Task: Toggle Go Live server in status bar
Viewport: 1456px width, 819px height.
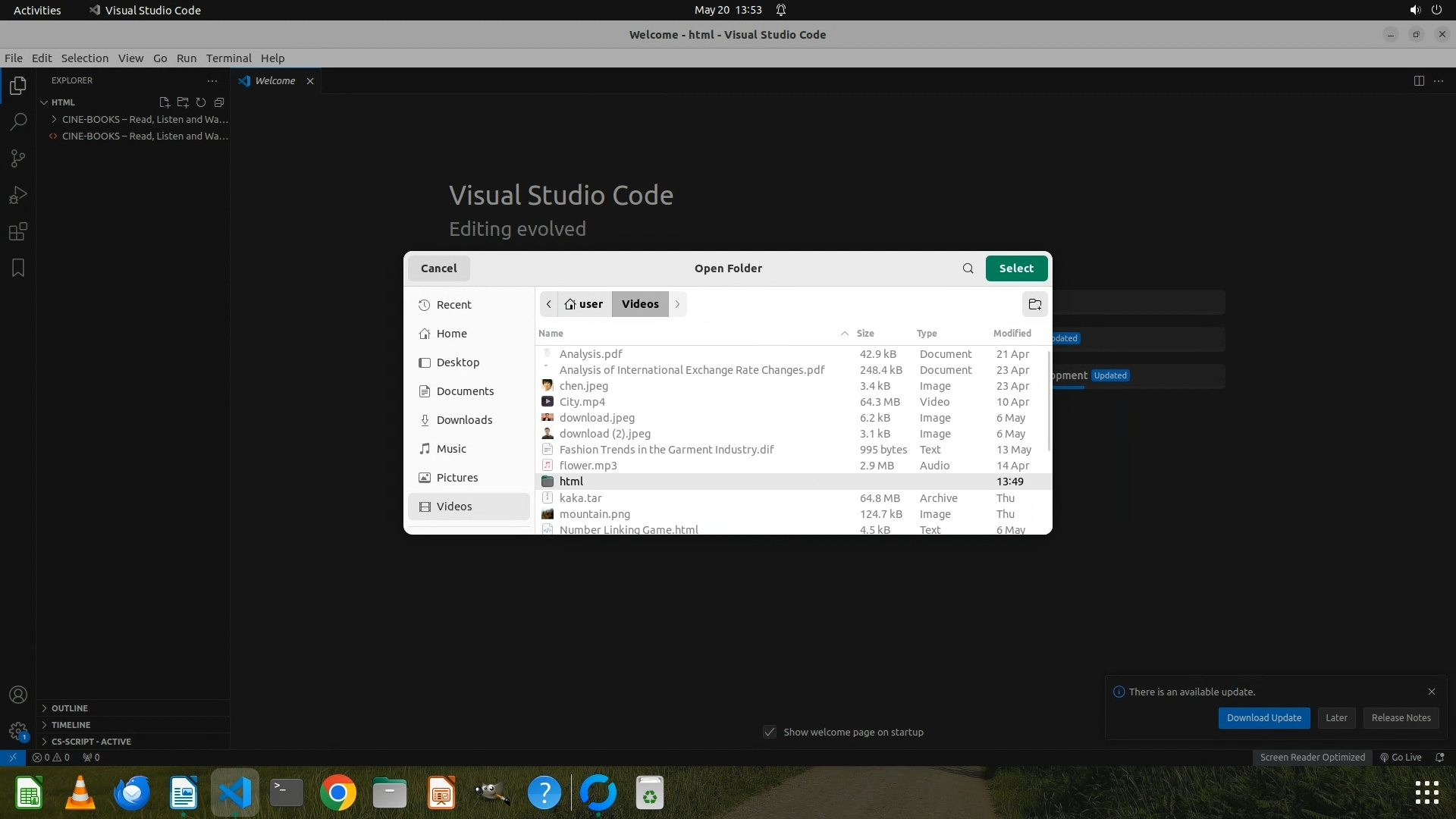Action: pos(1401,757)
